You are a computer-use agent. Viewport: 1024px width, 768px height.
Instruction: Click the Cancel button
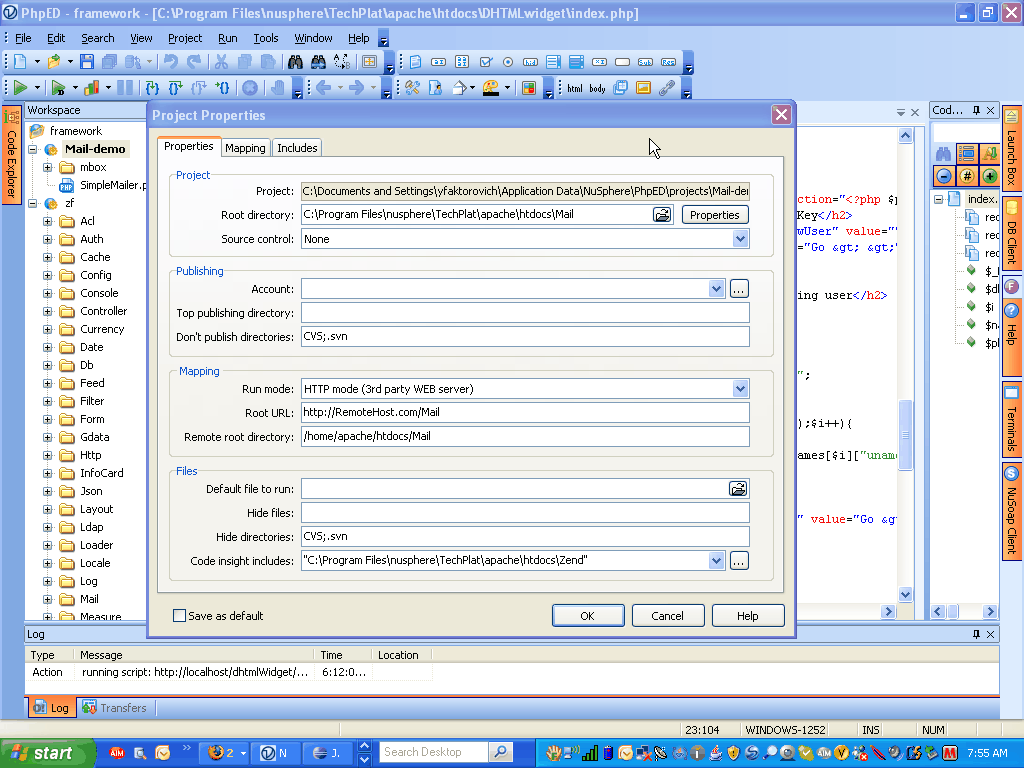tap(667, 615)
